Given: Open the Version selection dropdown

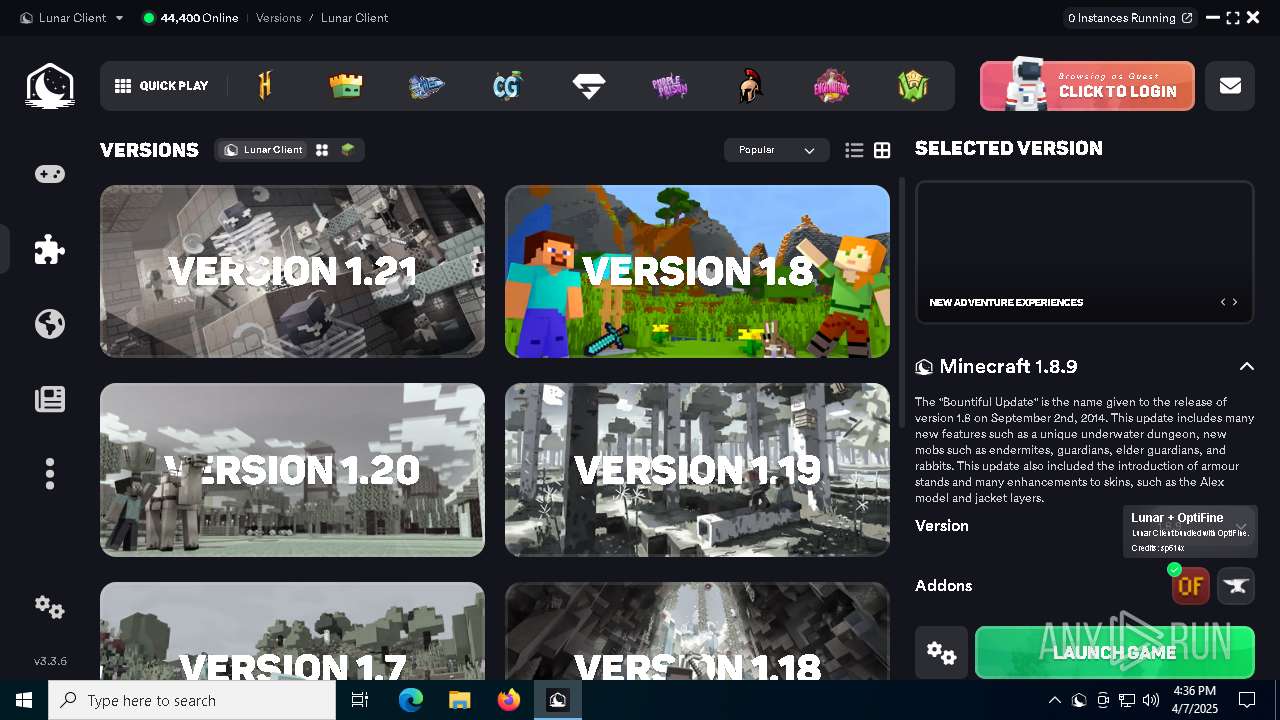Looking at the screenshot, I should click(1190, 526).
